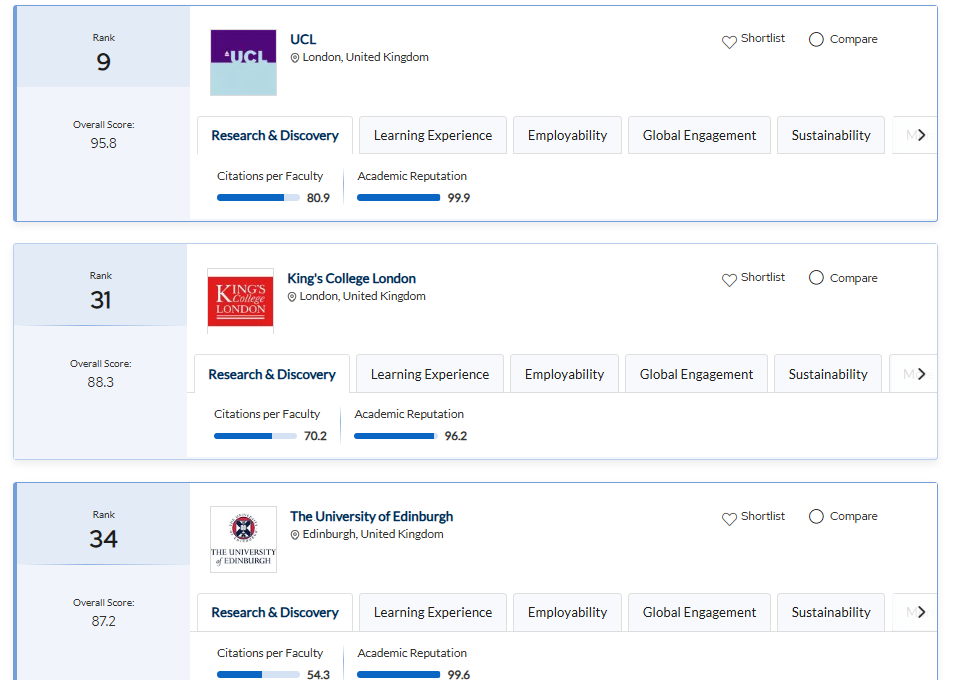Open the UCL university name link
The height and width of the screenshot is (680, 955).
click(x=303, y=40)
